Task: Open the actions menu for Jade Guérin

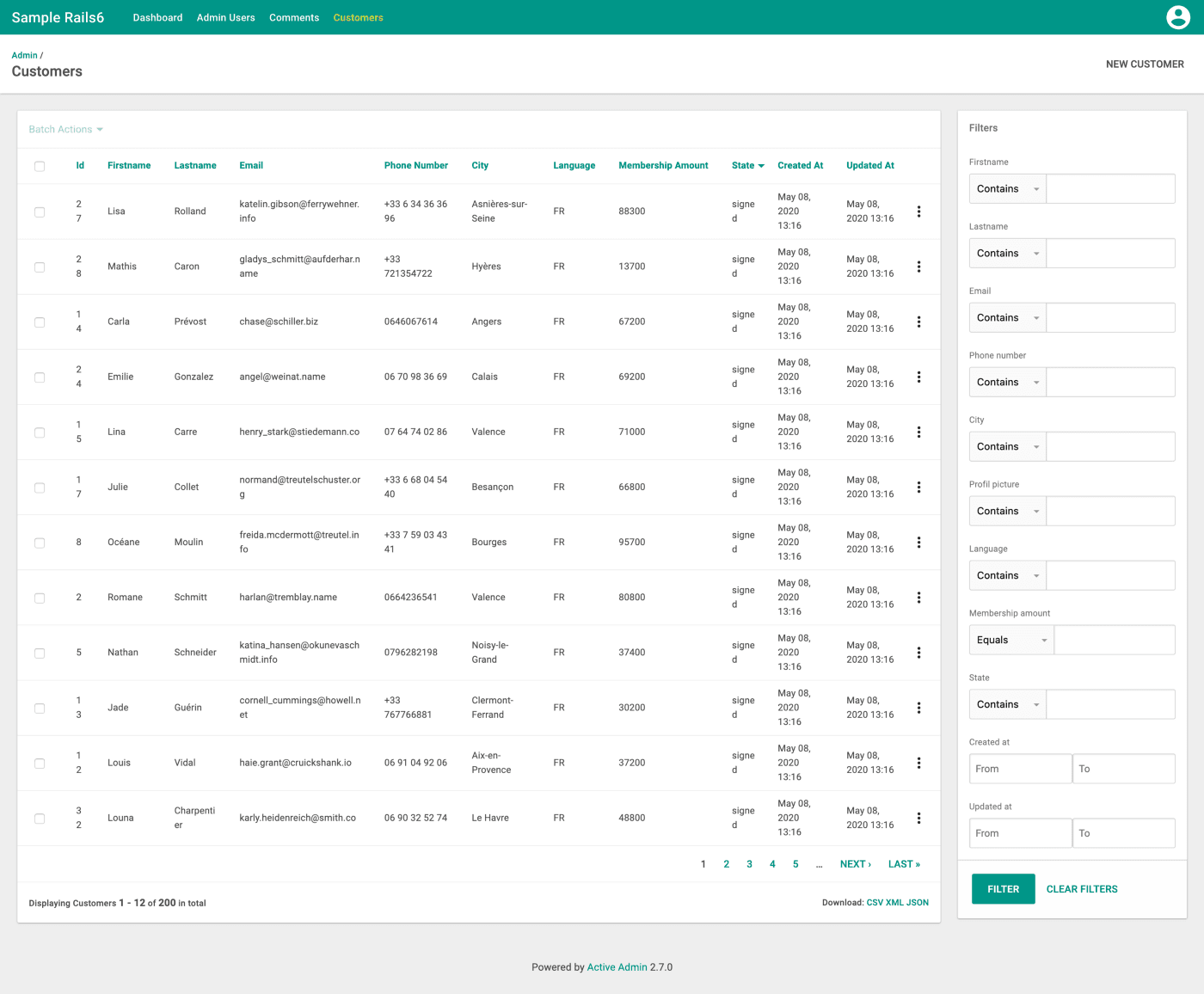Action: [918, 708]
